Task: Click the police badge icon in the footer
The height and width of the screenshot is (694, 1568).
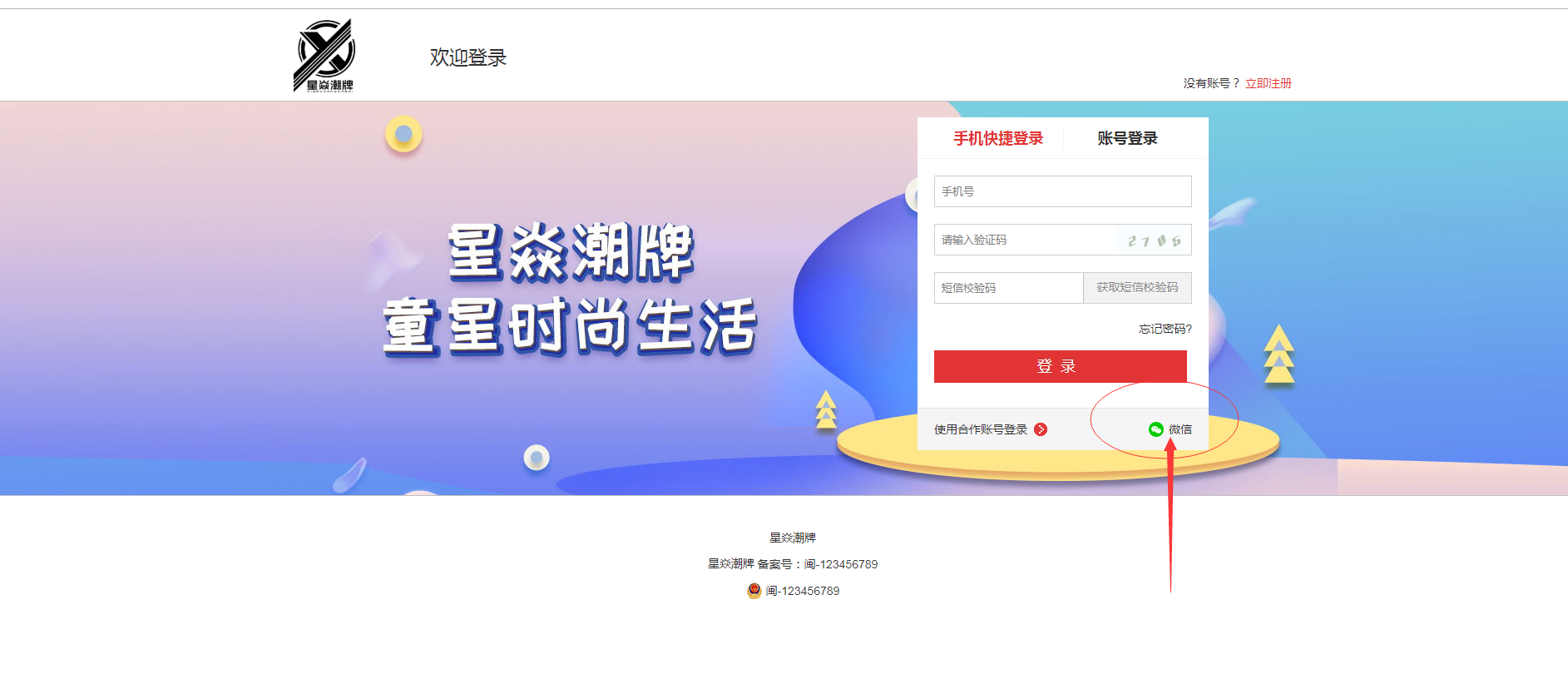Action: [x=754, y=591]
